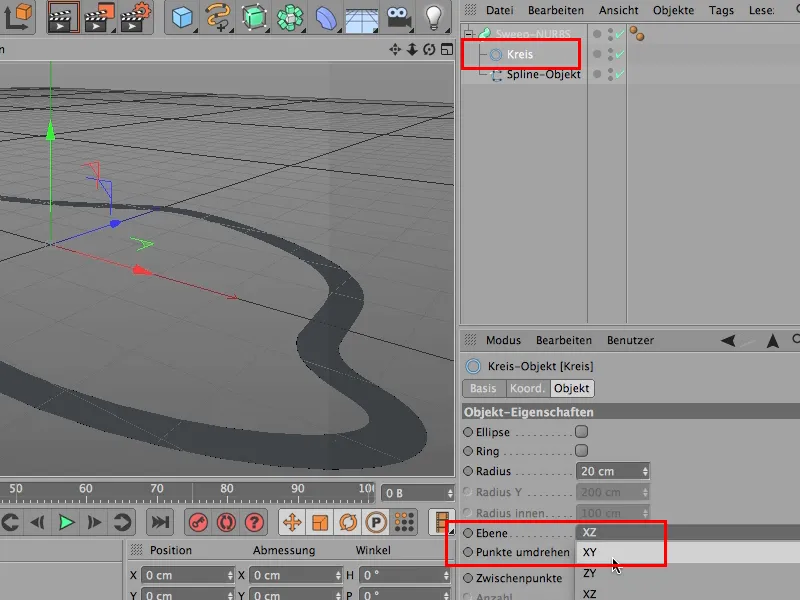Toggle rotation keyframe recording icon
The height and width of the screenshot is (600, 800).
click(348, 522)
